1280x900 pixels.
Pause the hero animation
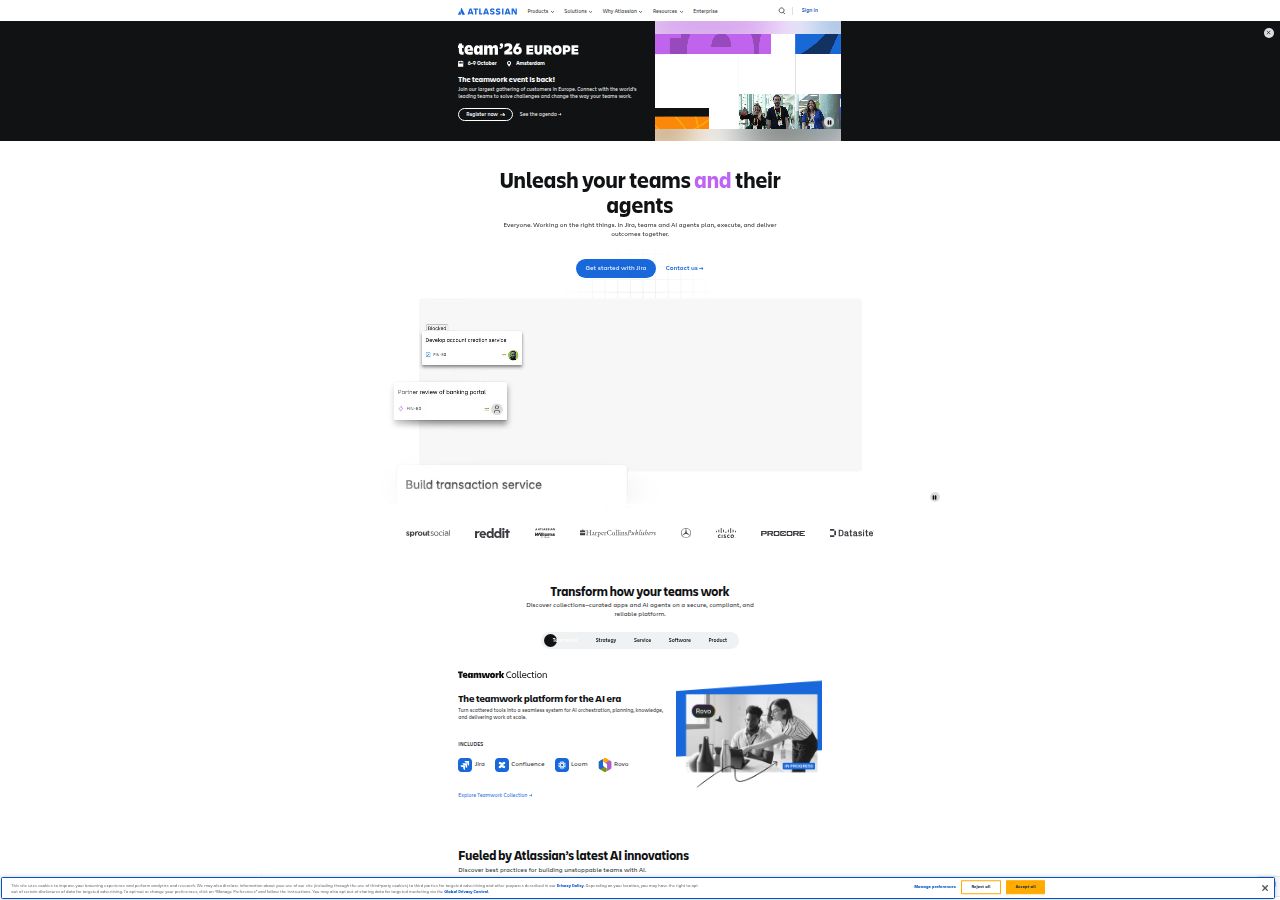pos(935,497)
